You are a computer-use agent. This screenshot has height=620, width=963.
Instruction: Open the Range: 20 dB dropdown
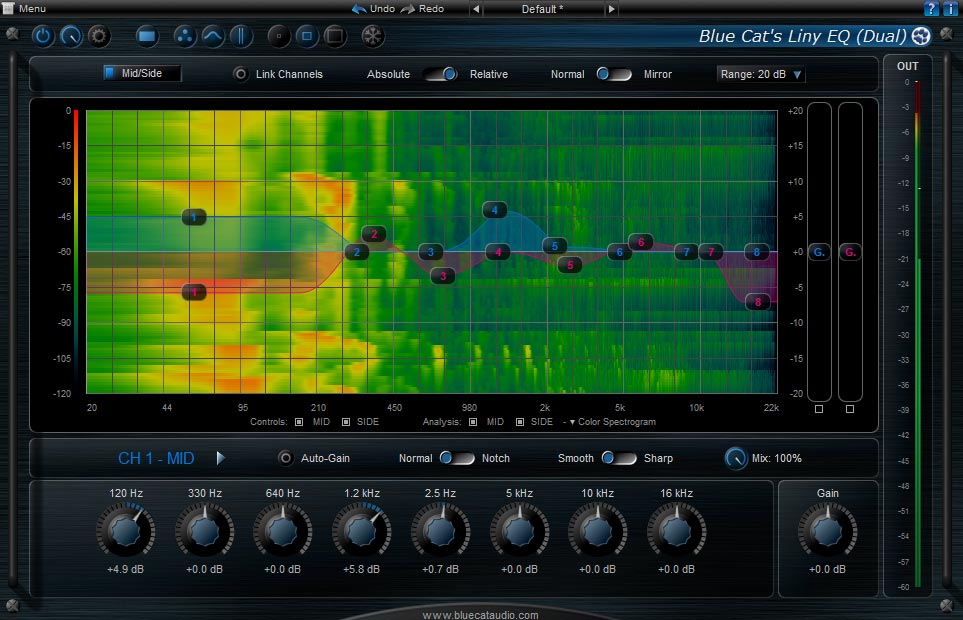click(x=760, y=74)
